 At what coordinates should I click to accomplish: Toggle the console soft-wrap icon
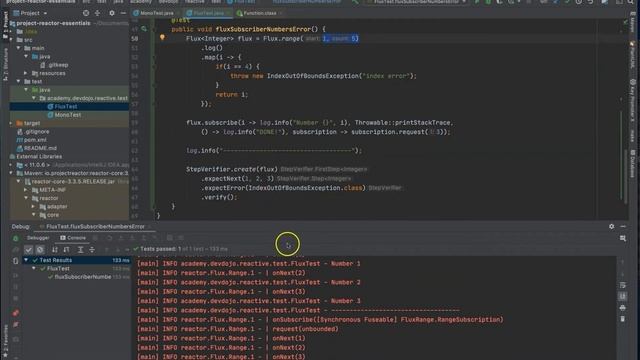pyautogui.click(x=622, y=285)
